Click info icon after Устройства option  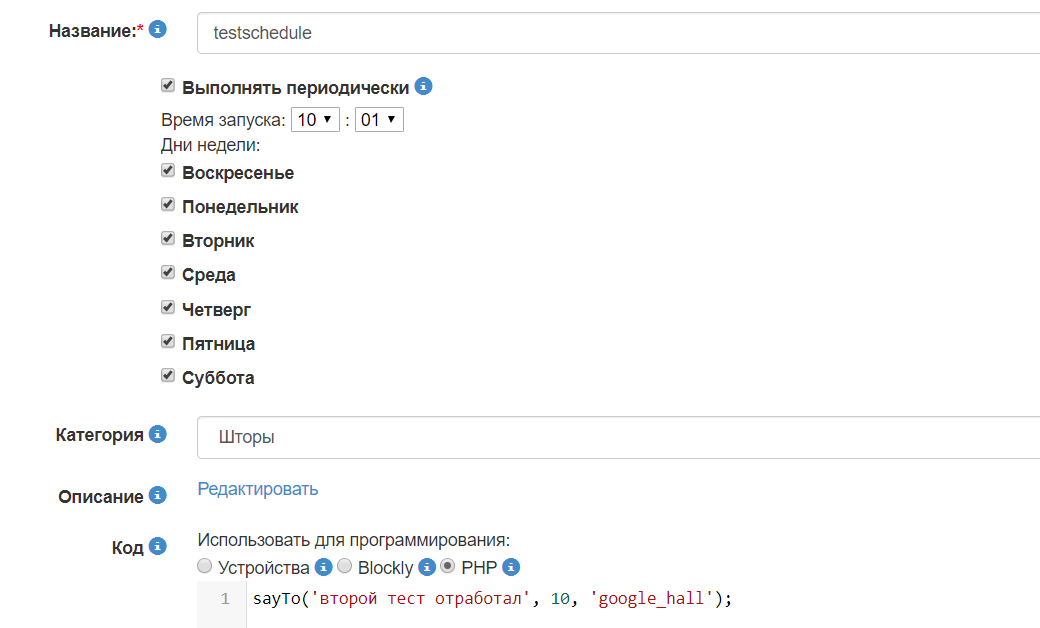(x=323, y=567)
